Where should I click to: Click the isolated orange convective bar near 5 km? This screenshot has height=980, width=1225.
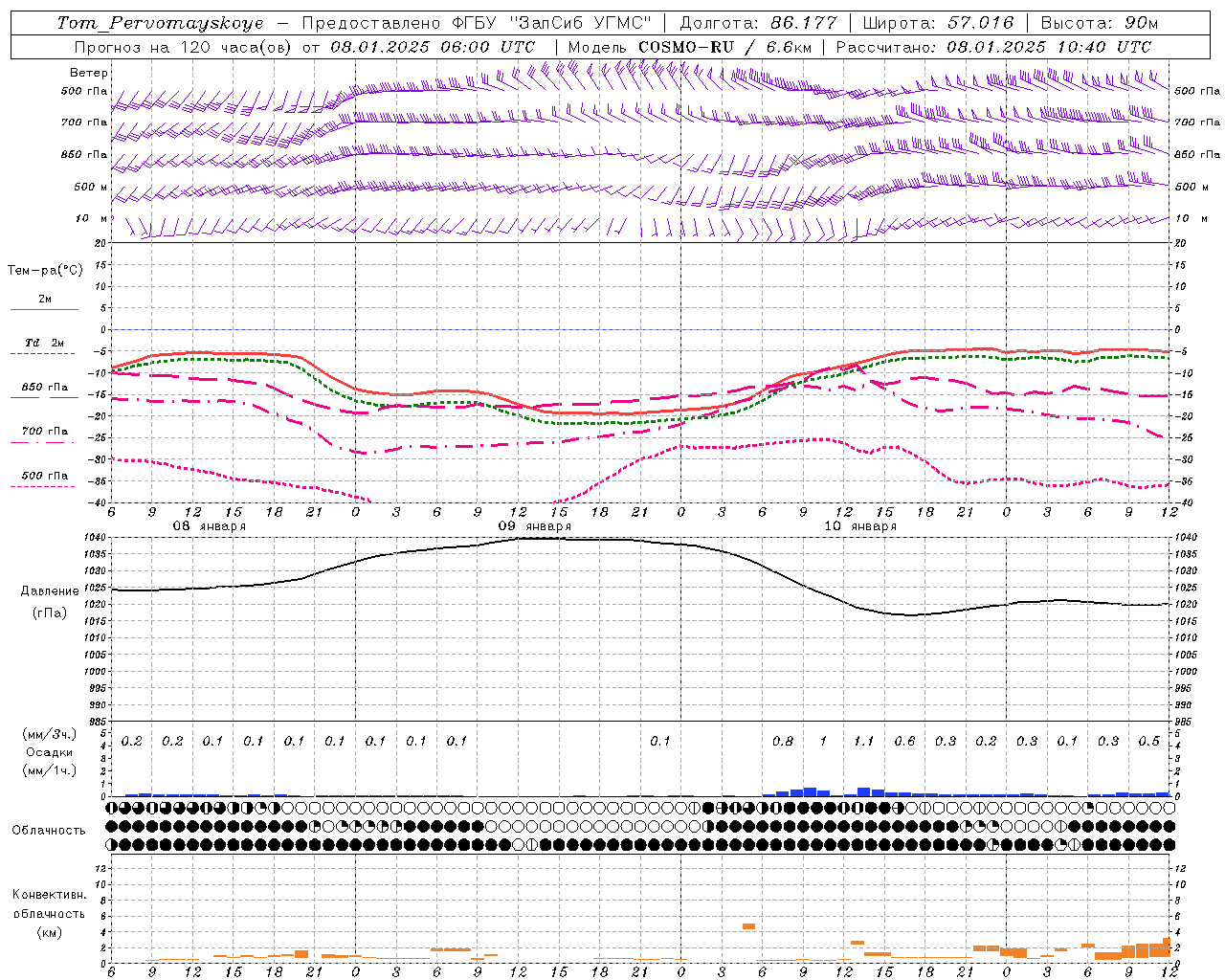(x=748, y=926)
